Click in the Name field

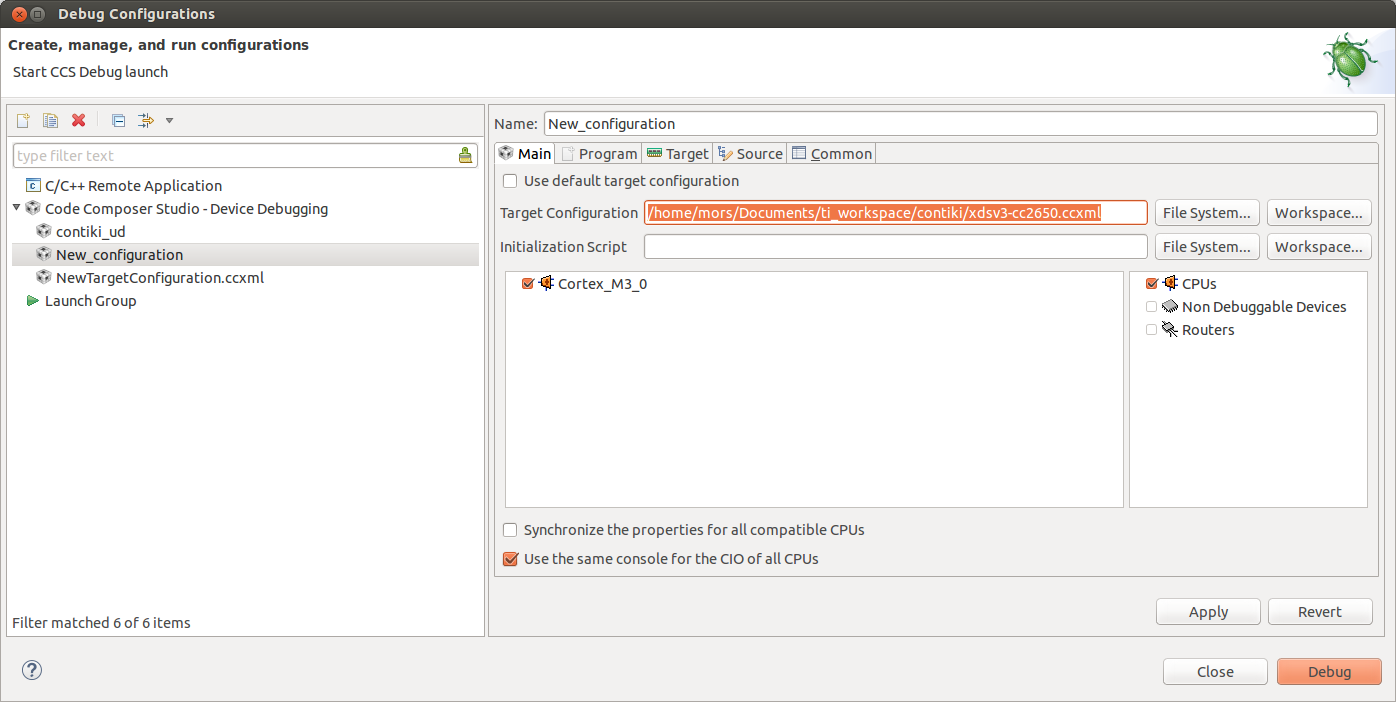(961, 124)
